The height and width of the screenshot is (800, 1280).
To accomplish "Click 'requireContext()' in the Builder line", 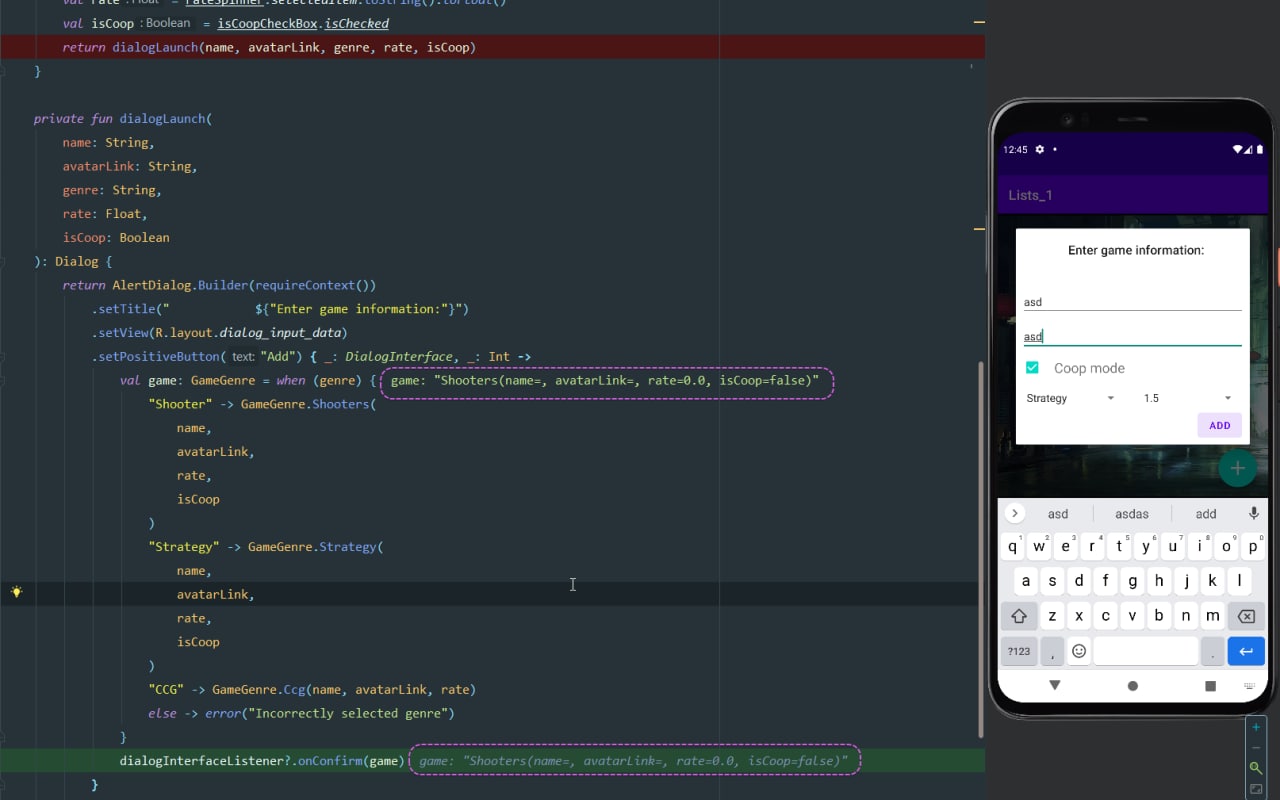I will coord(317,285).
